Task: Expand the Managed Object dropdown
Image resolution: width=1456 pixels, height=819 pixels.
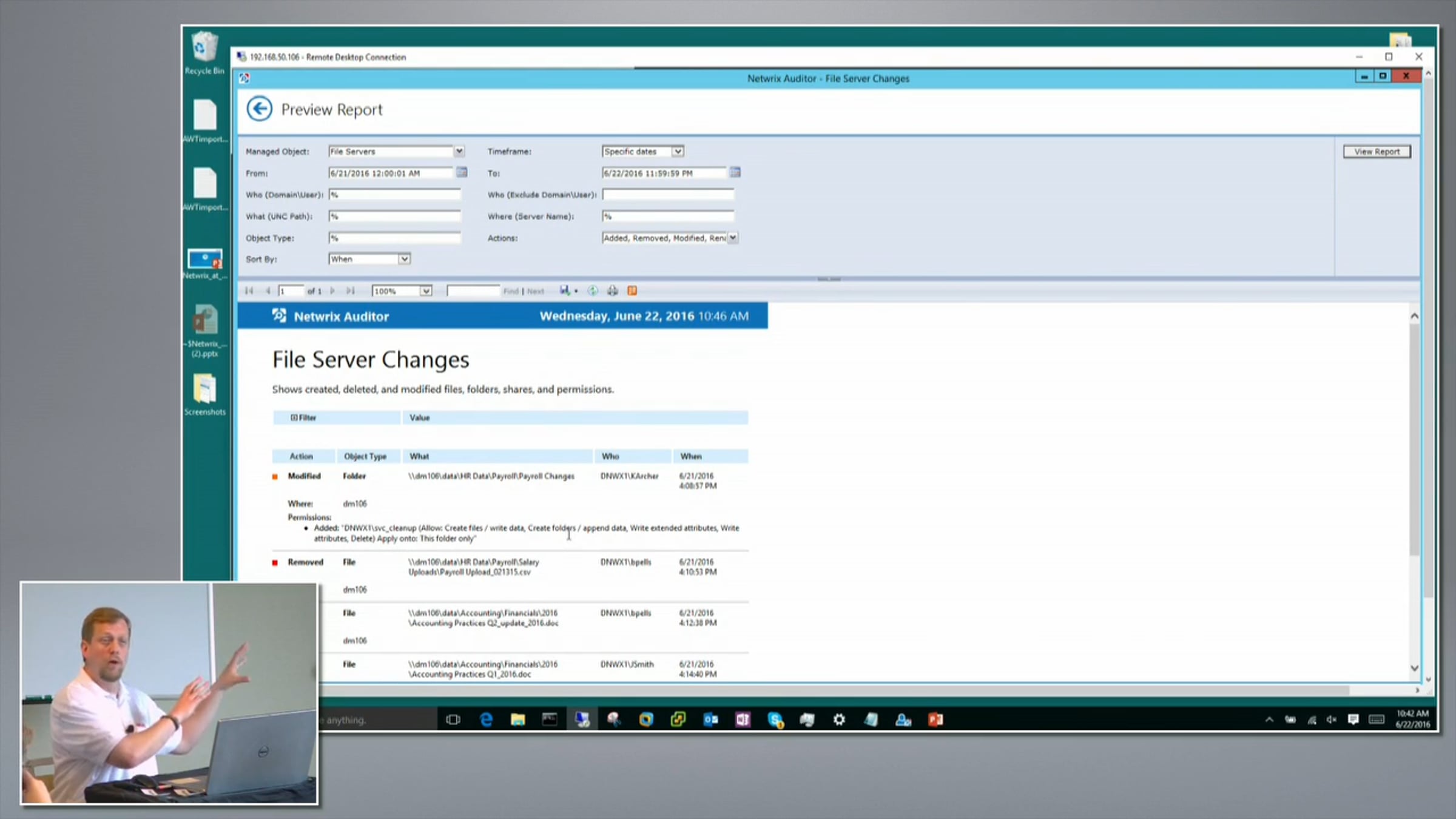Action: (459, 151)
